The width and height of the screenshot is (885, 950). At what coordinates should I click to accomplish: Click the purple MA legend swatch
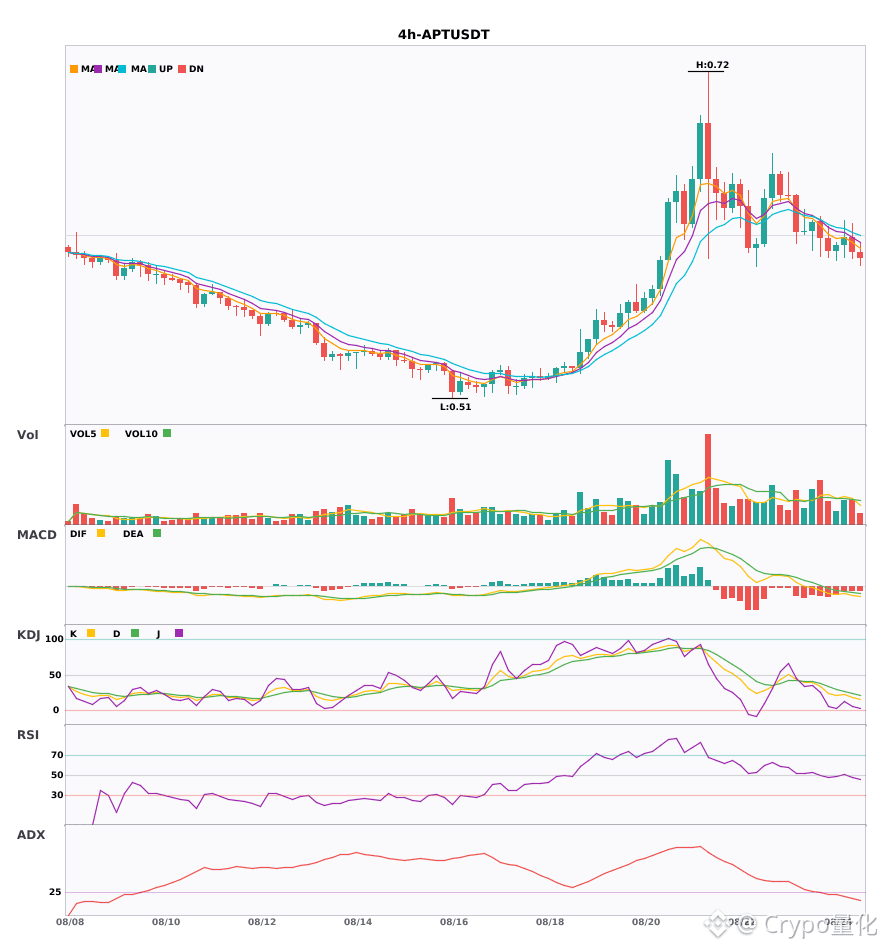tap(98, 69)
